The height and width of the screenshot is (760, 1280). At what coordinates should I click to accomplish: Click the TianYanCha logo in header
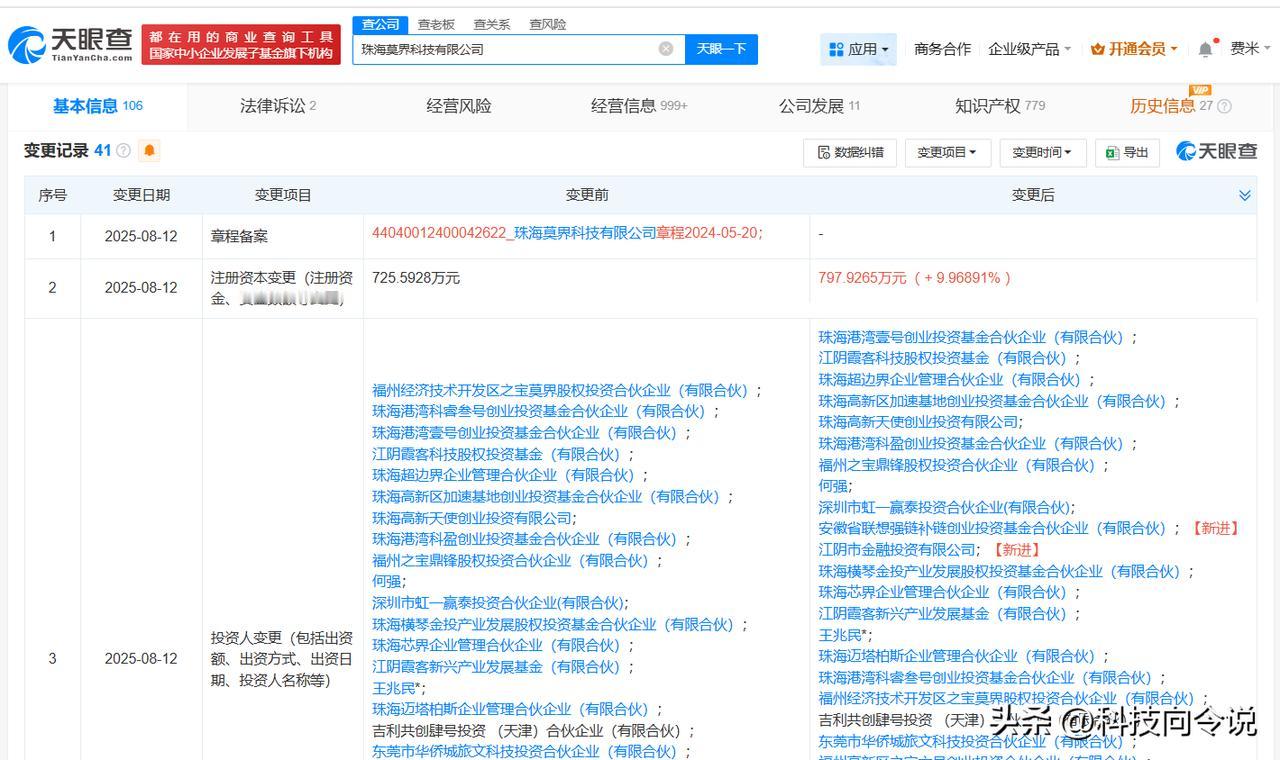[69, 44]
